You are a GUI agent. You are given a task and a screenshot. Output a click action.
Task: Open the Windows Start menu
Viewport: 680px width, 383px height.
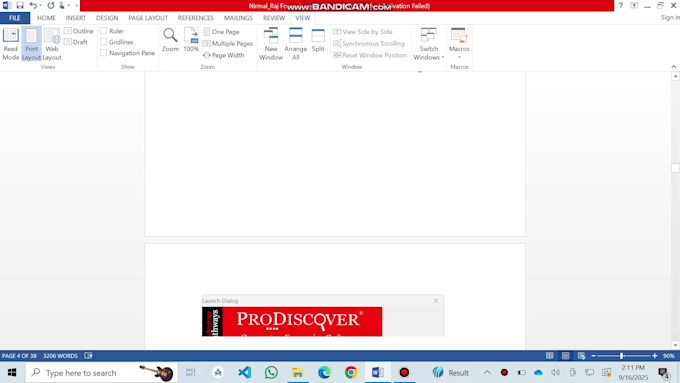12,373
